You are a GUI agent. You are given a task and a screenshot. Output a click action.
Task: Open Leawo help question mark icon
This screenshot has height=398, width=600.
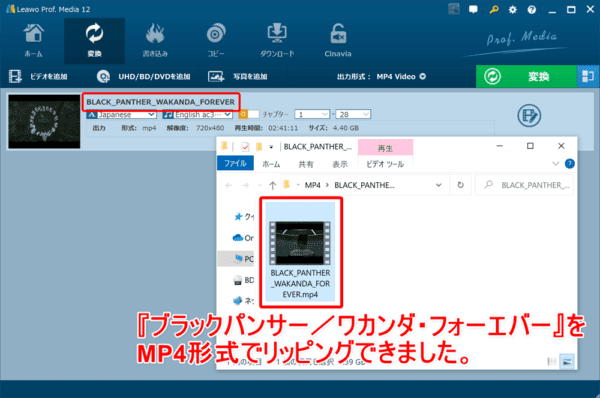coord(532,10)
